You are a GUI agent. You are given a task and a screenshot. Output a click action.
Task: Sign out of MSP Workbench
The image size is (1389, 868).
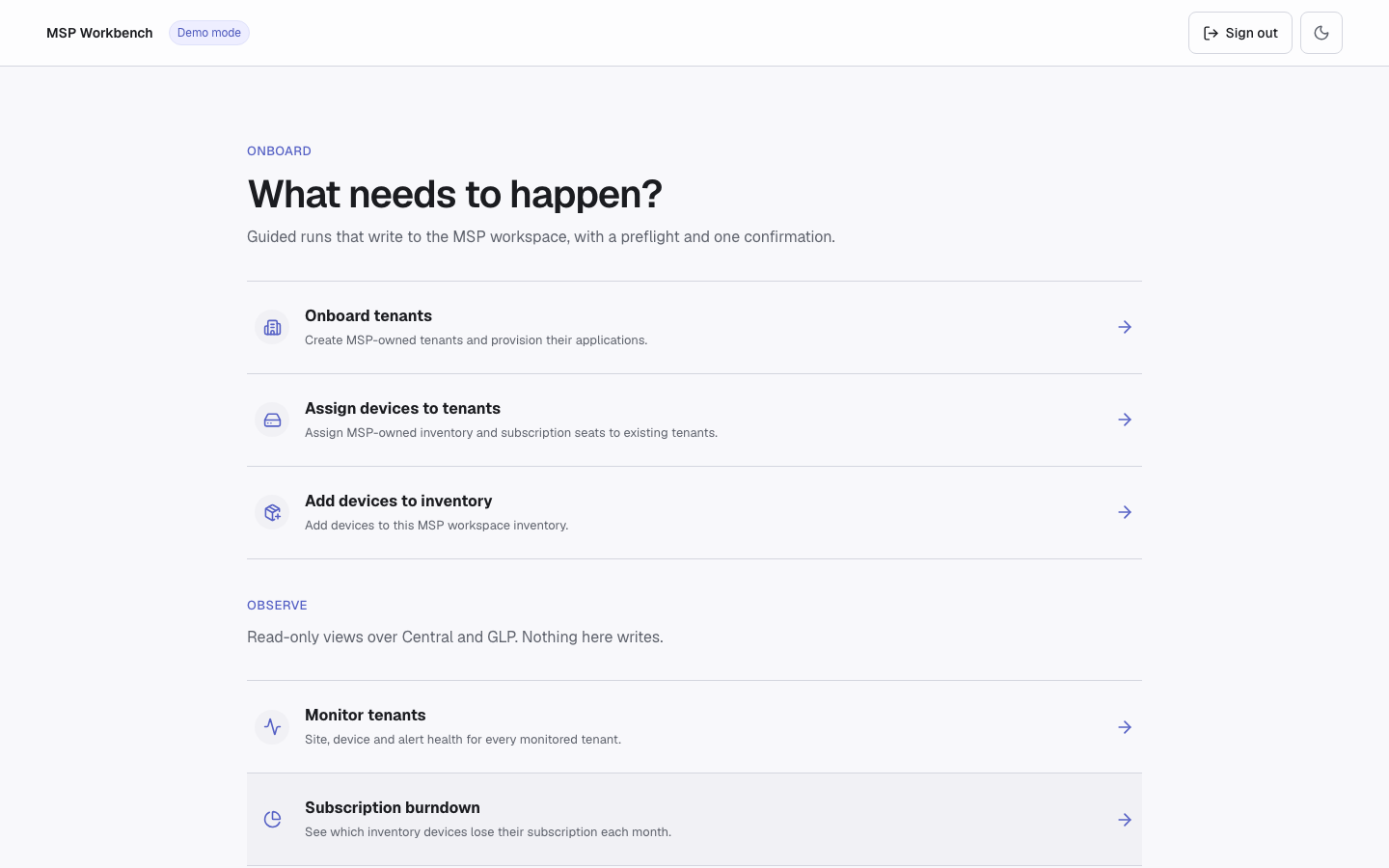point(1240,33)
